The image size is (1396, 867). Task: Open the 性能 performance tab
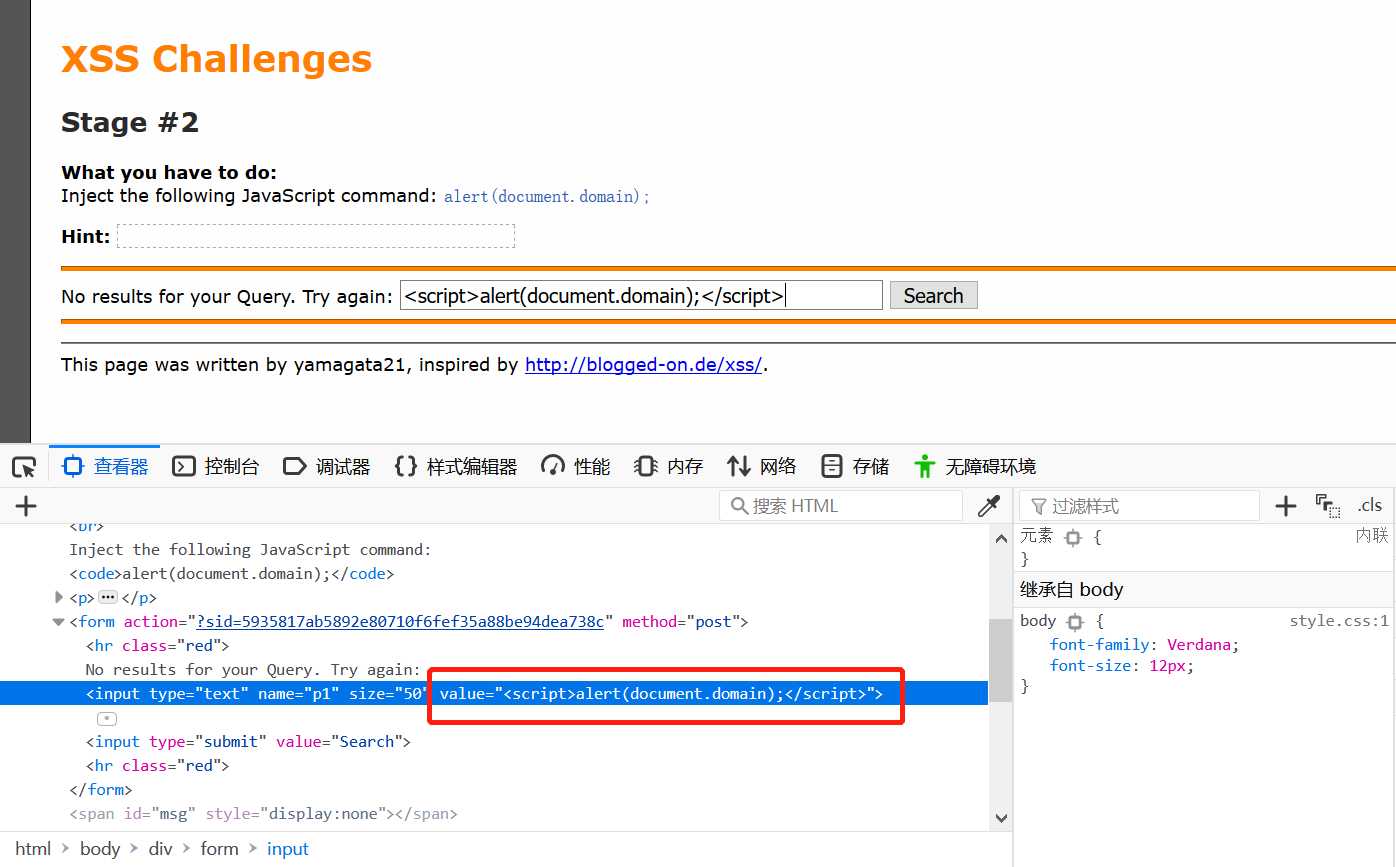point(575,467)
